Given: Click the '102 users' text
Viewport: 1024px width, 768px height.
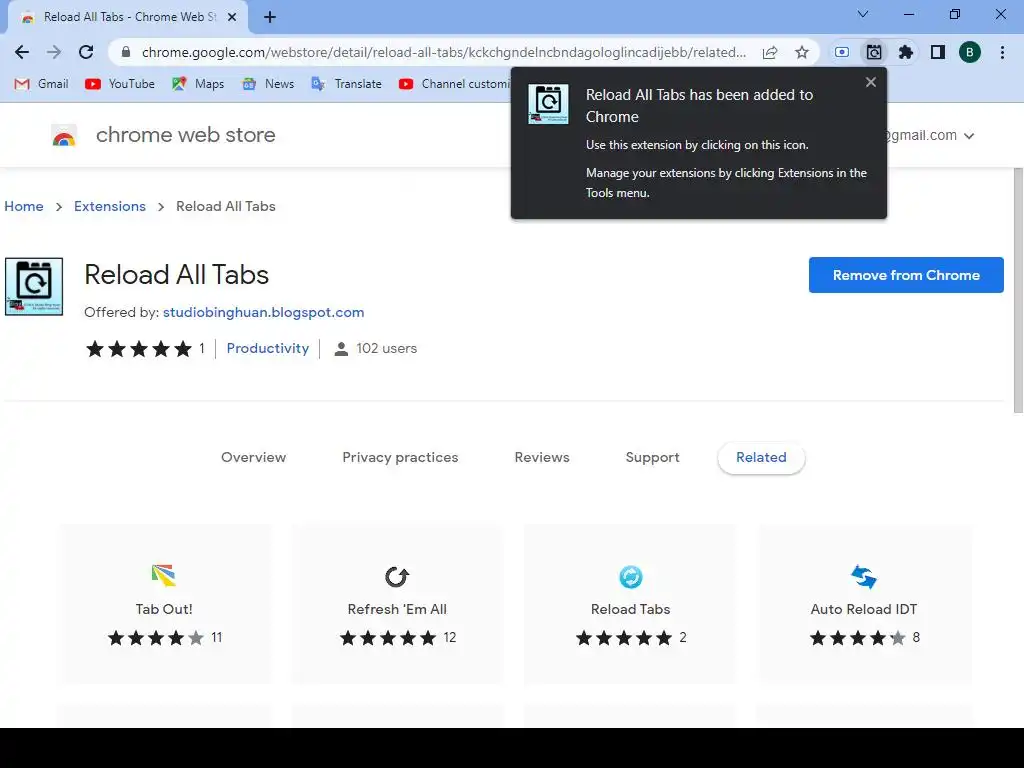Looking at the screenshot, I should point(386,349).
